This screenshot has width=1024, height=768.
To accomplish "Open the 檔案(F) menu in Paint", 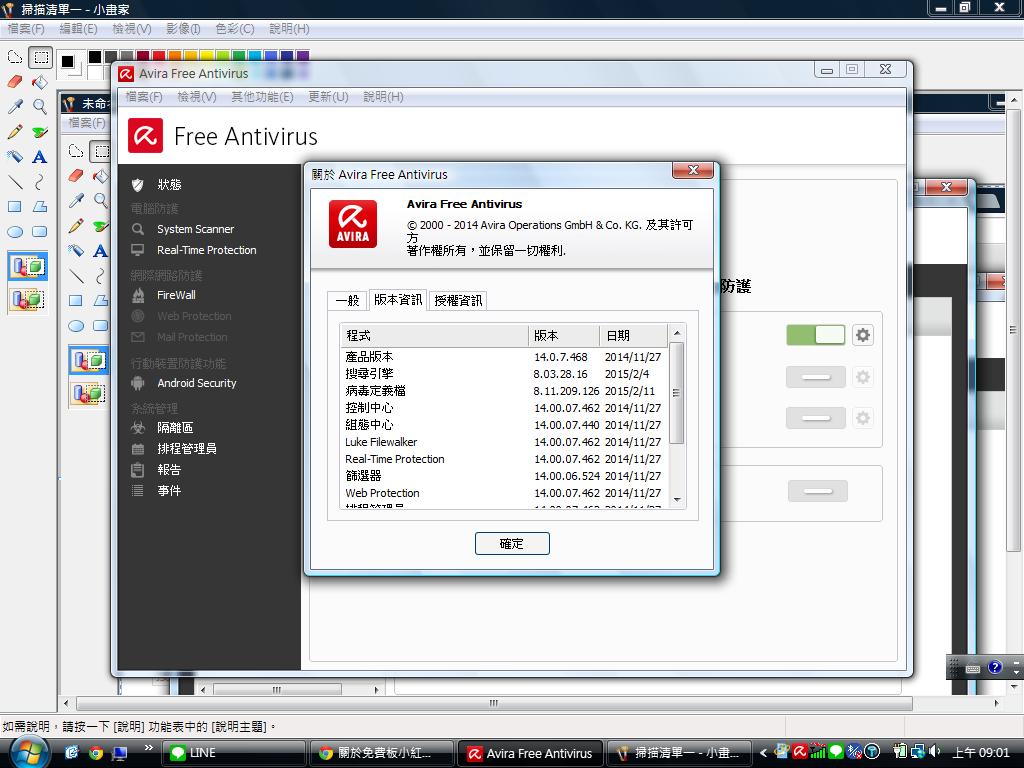I will pyautogui.click(x=26, y=29).
